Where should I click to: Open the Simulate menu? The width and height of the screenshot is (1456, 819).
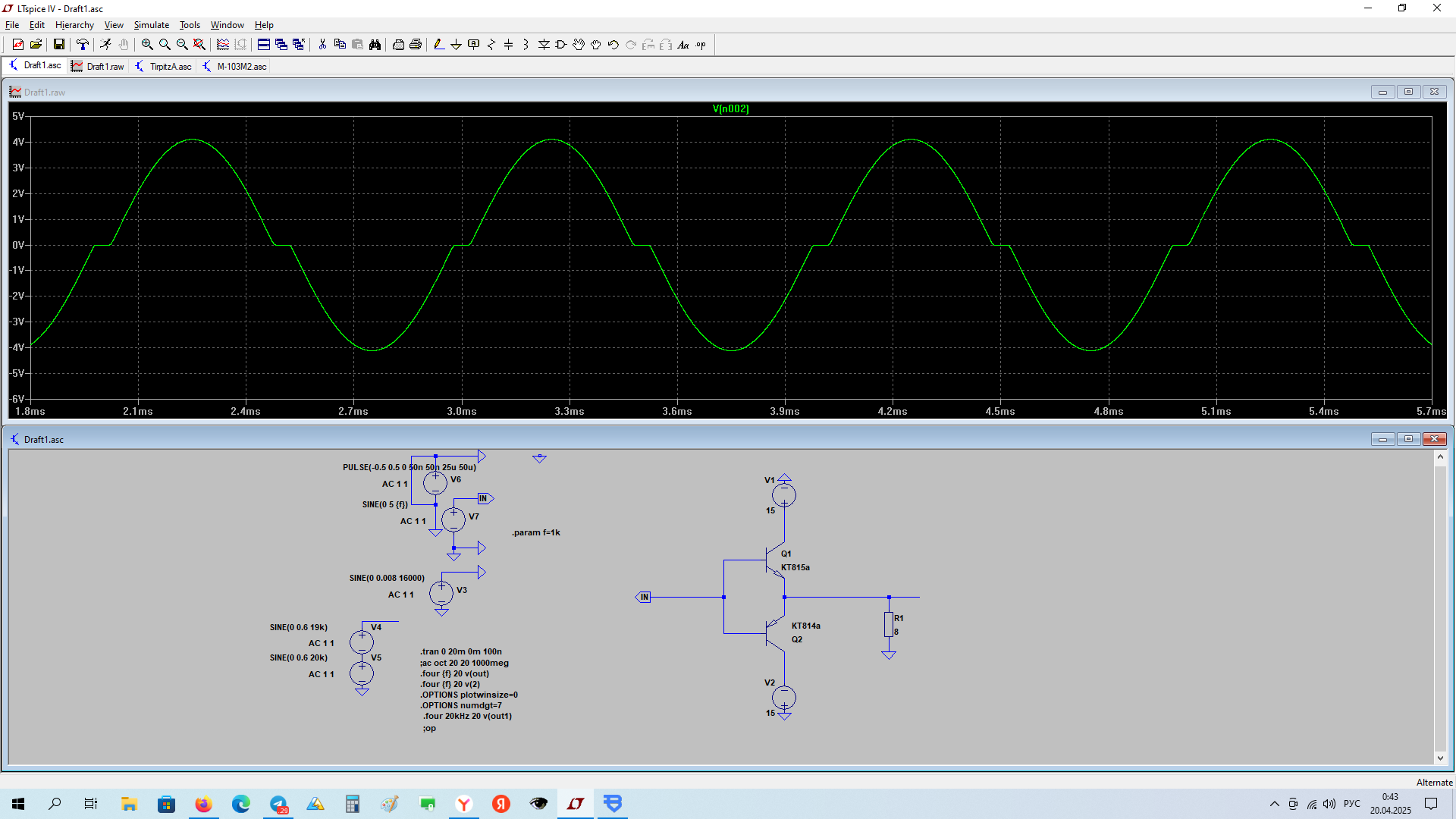click(151, 25)
